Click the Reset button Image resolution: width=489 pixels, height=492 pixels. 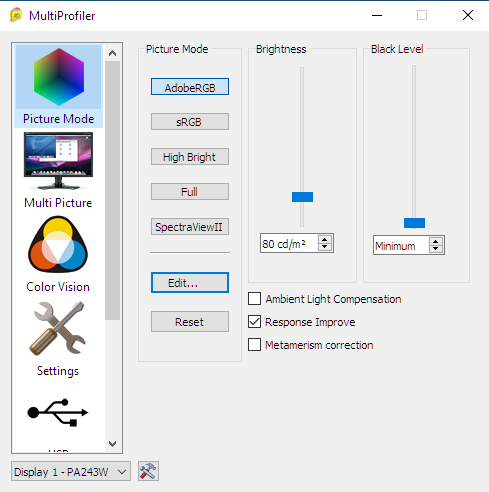pyautogui.click(x=190, y=322)
